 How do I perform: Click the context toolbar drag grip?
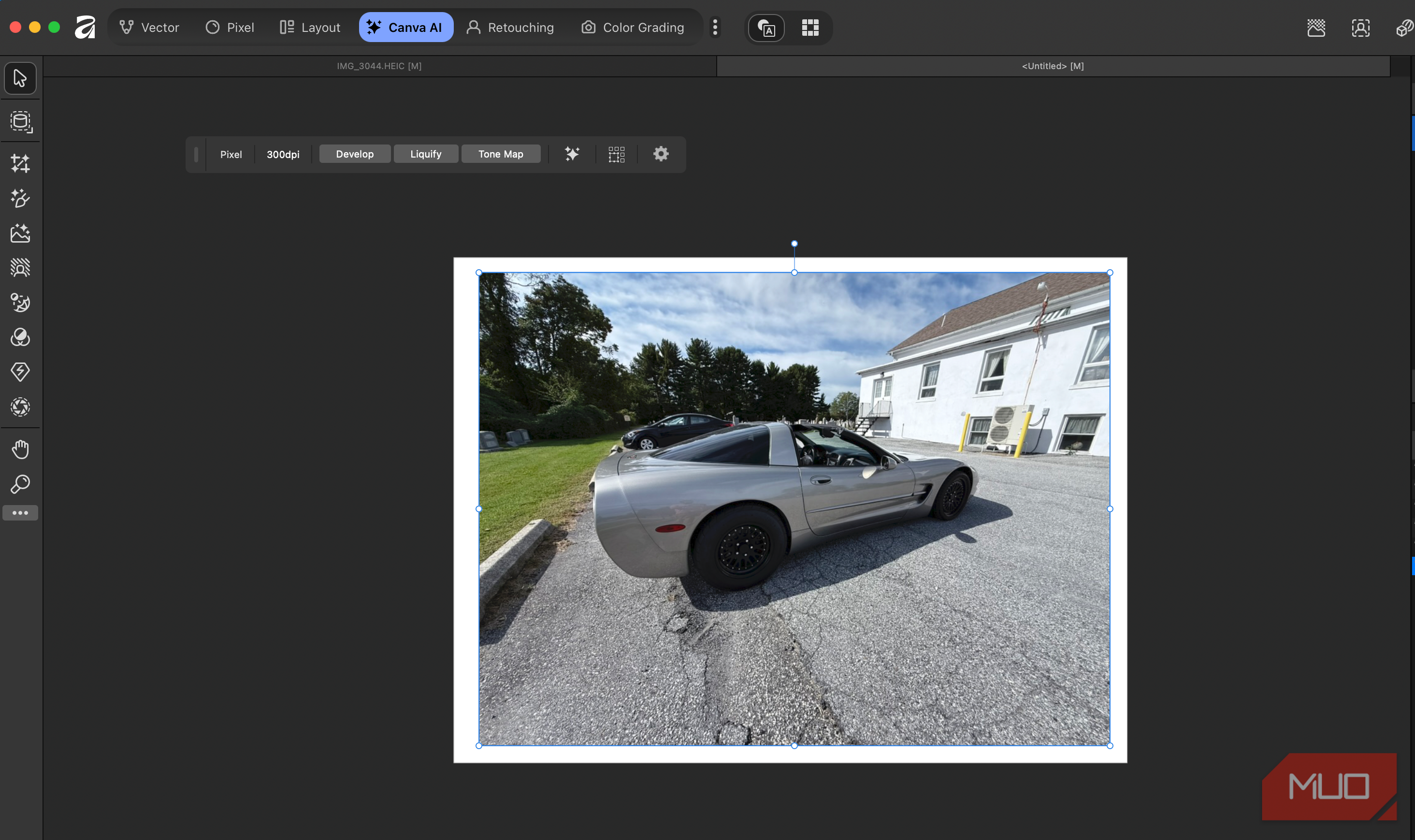pyautogui.click(x=196, y=155)
